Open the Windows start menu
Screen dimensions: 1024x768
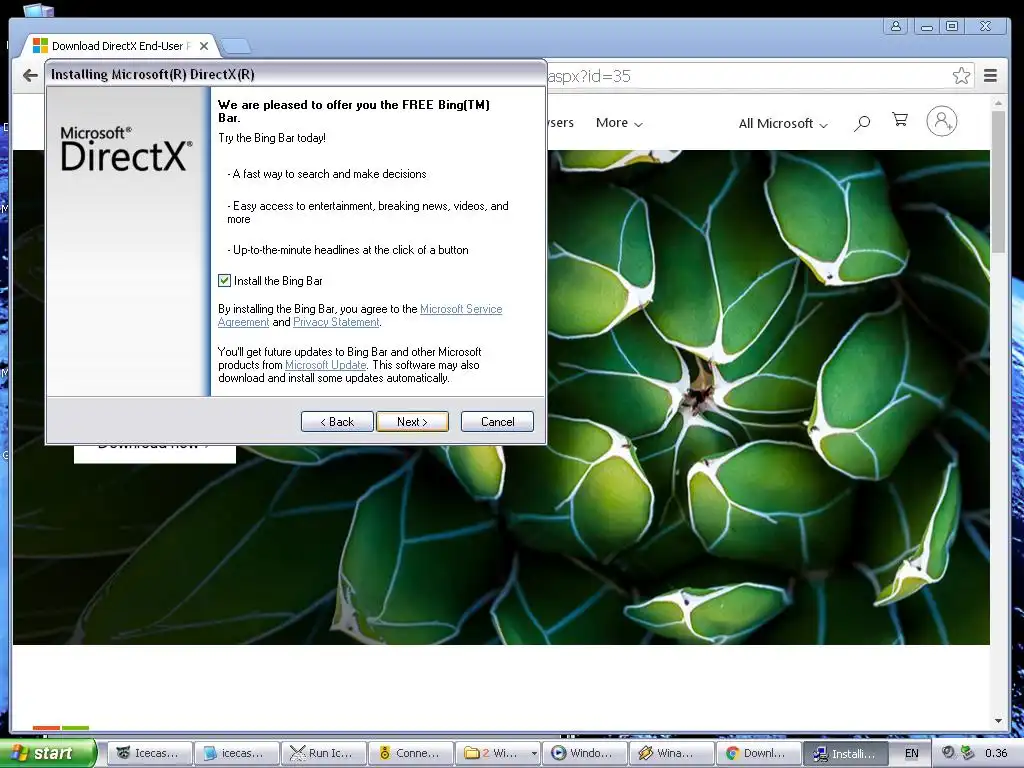(x=48, y=753)
